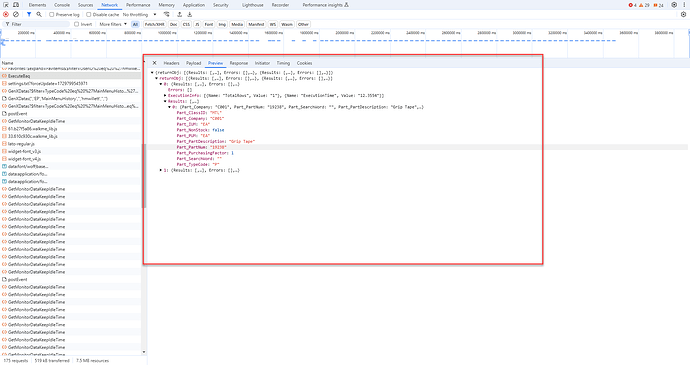Clear the network log
690x365 pixels.
tap(16, 15)
